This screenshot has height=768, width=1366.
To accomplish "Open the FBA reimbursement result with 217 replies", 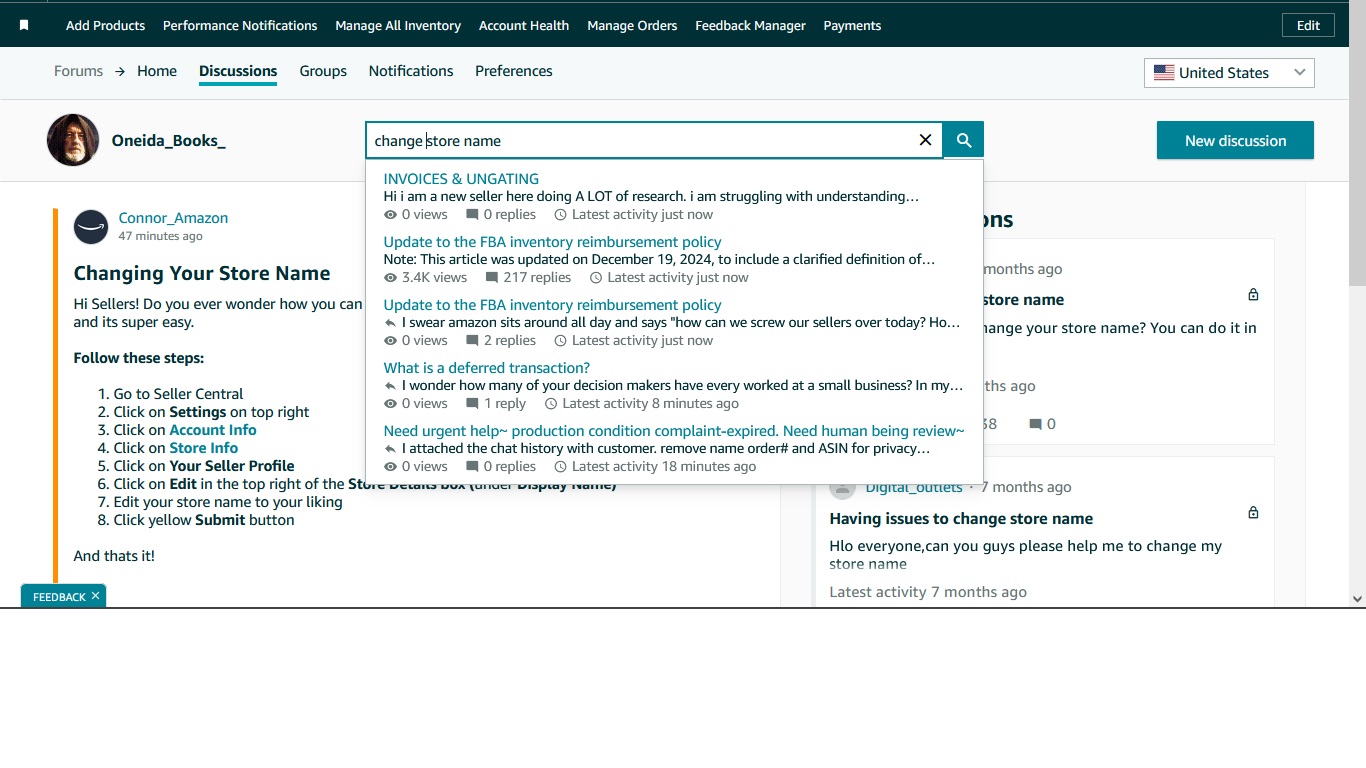I will pyautogui.click(x=552, y=242).
